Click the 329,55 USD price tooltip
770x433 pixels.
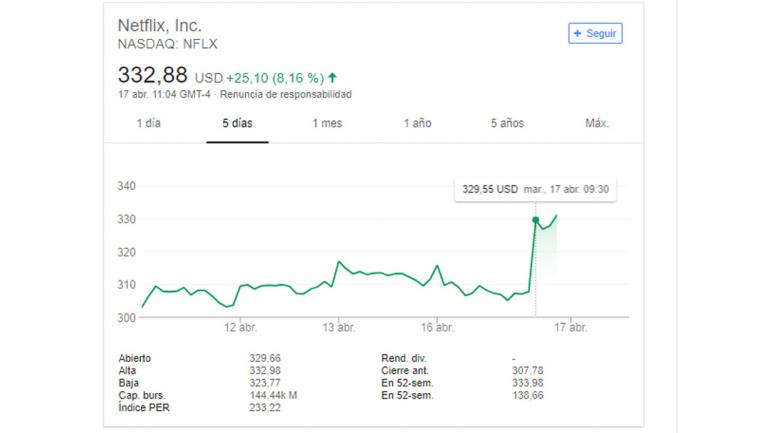pos(490,188)
